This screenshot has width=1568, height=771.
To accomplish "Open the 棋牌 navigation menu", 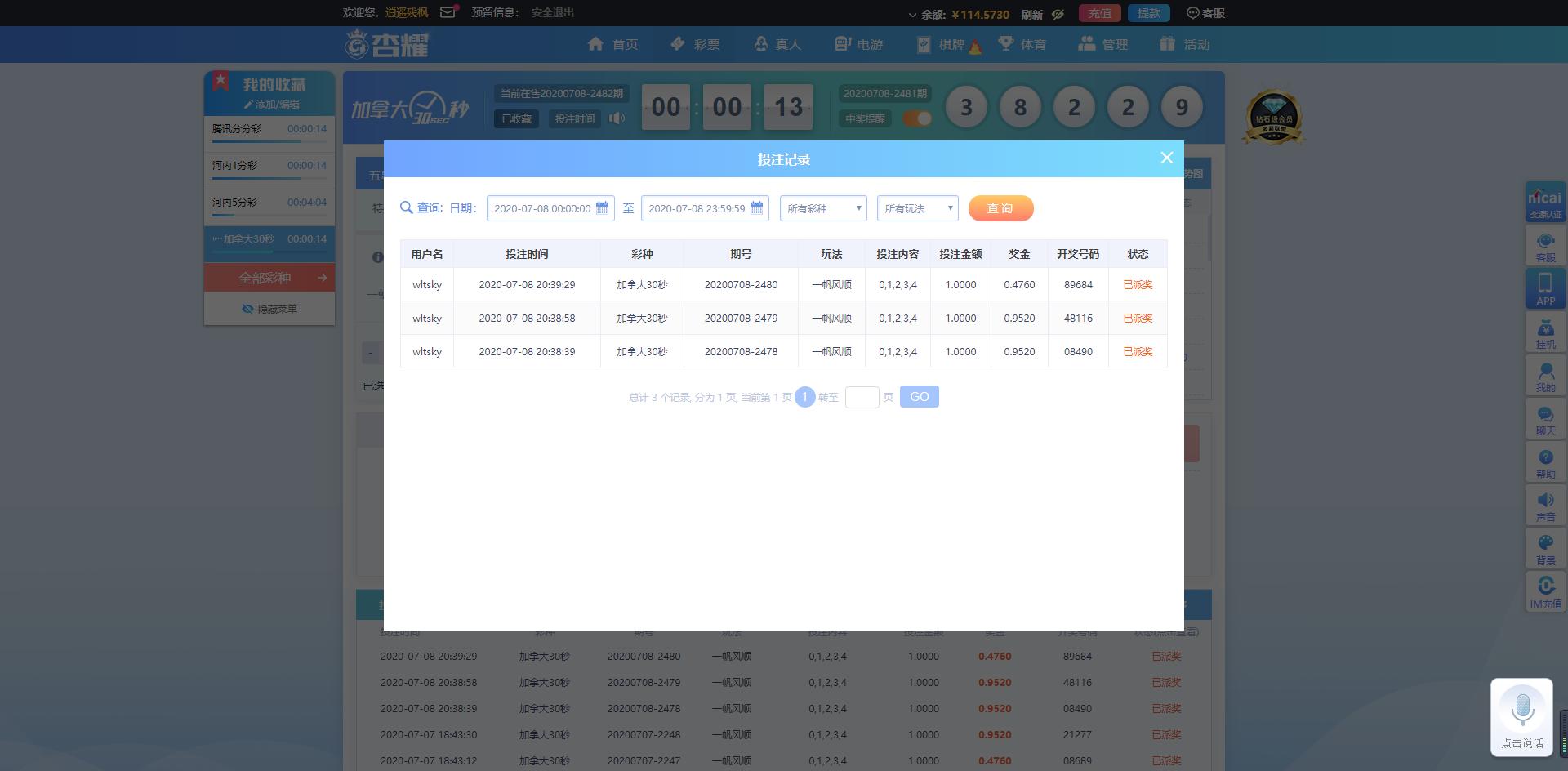I will point(941,44).
